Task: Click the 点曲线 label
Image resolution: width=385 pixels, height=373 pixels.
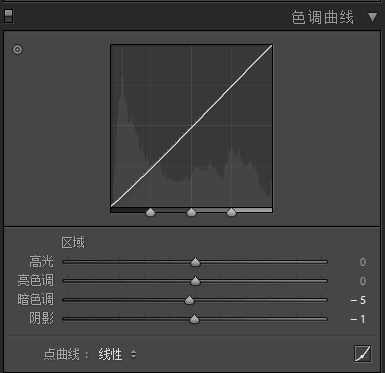Action: pyautogui.click(x=62, y=354)
